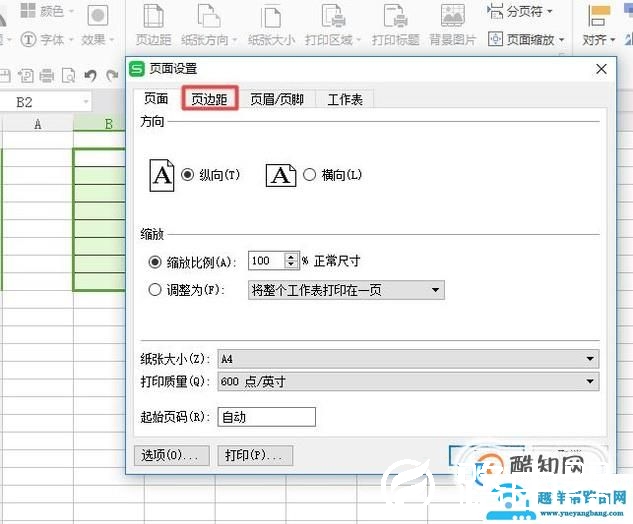The height and width of the screenshot is (524, 633).
Task: Switch to the 页面 tab
Action: (156, 99)
